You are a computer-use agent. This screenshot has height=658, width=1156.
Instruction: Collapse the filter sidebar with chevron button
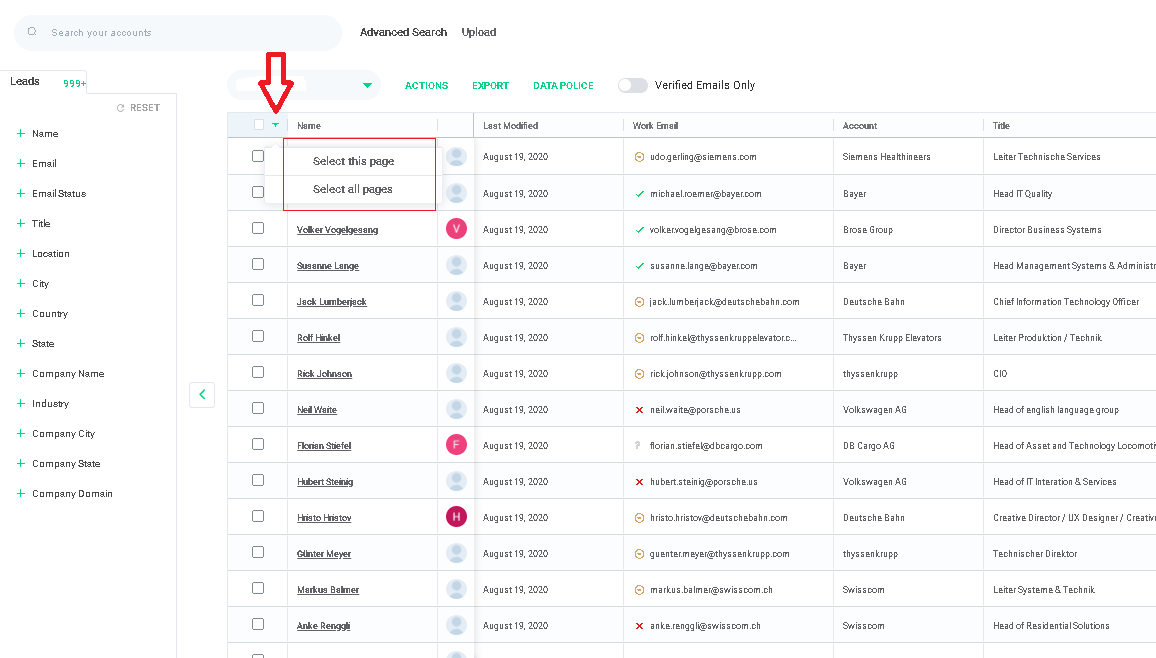click(202, 395)
